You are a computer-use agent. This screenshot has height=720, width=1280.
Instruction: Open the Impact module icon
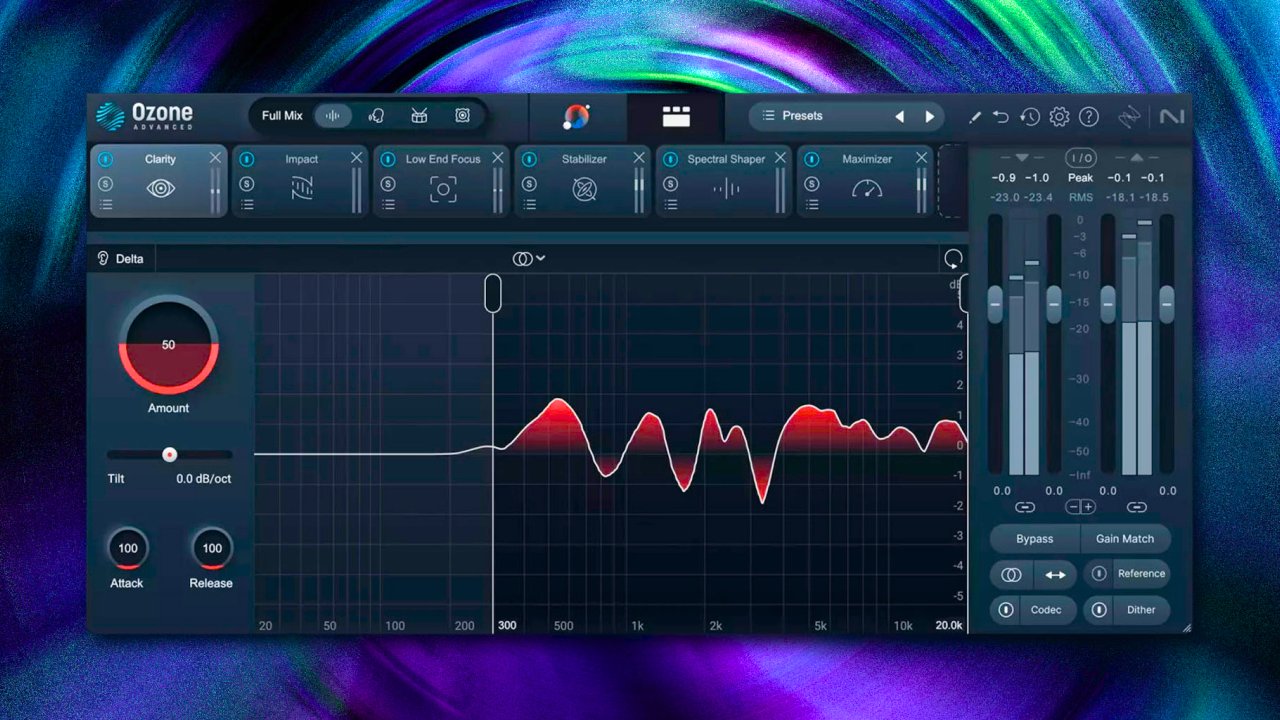(301, 188)
